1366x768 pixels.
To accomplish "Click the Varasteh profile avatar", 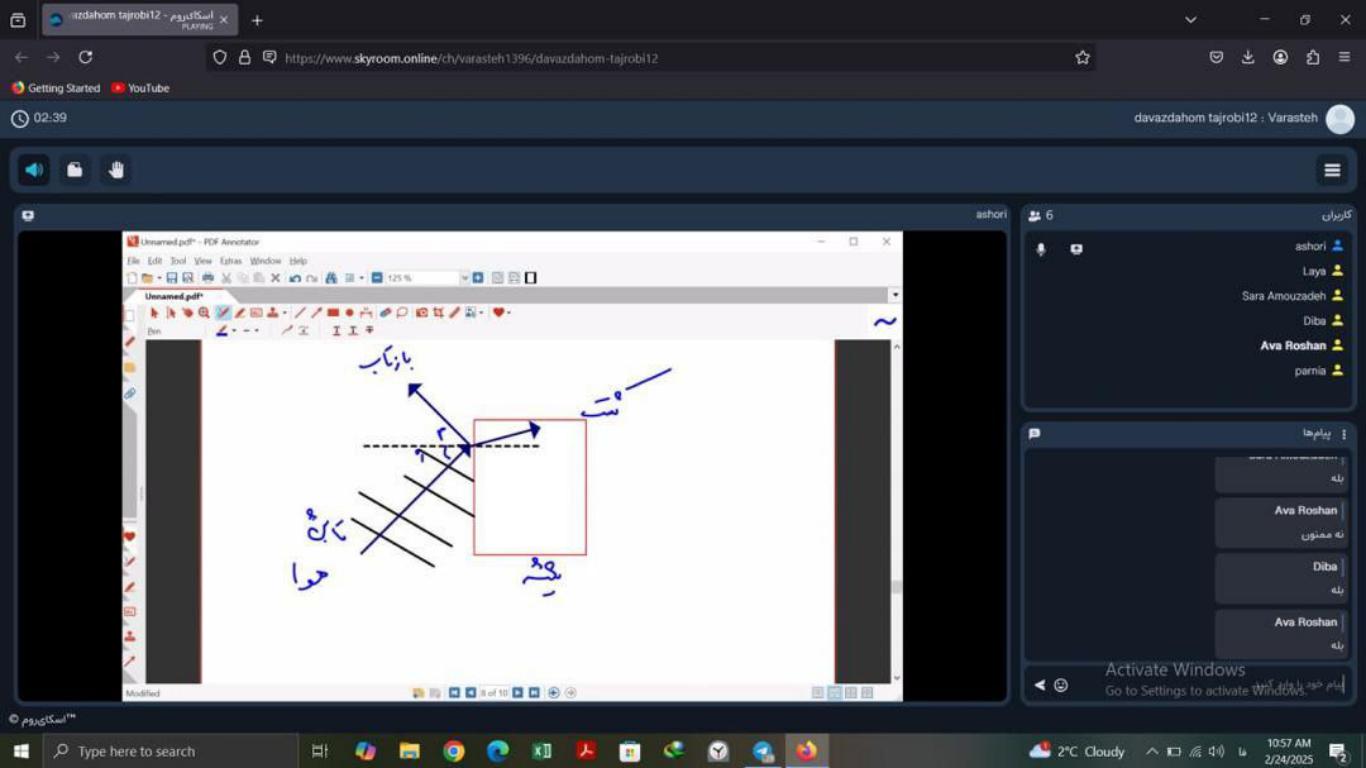I will click(1340, 119).
